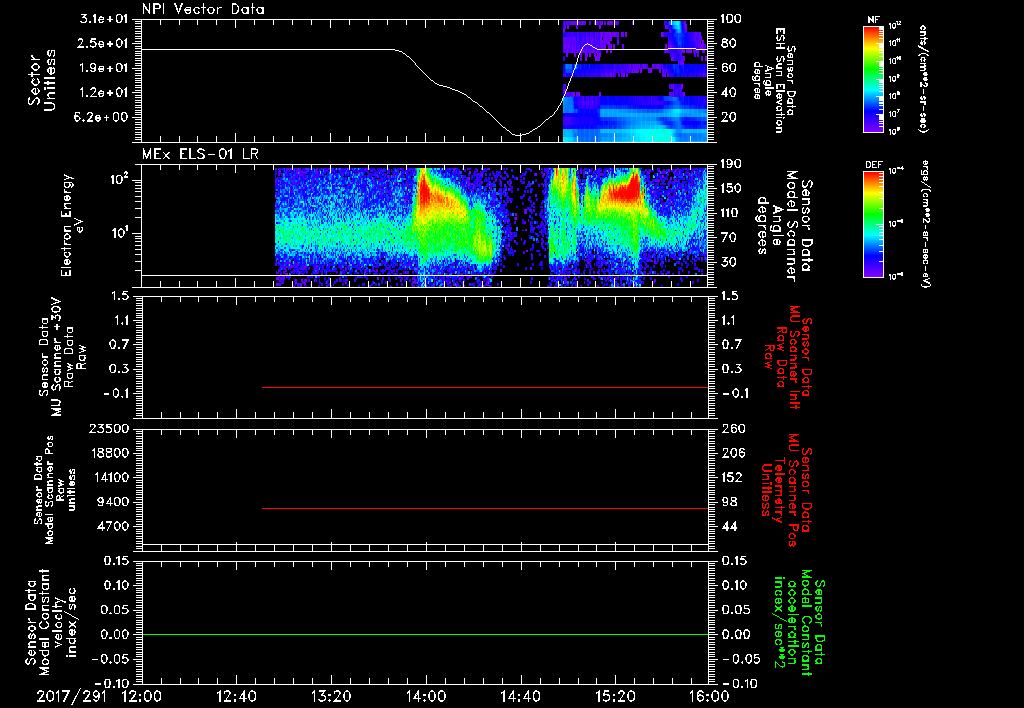Click the "100" sun elevation tick value
The image size is (1024, 708).
pos(731,19)
